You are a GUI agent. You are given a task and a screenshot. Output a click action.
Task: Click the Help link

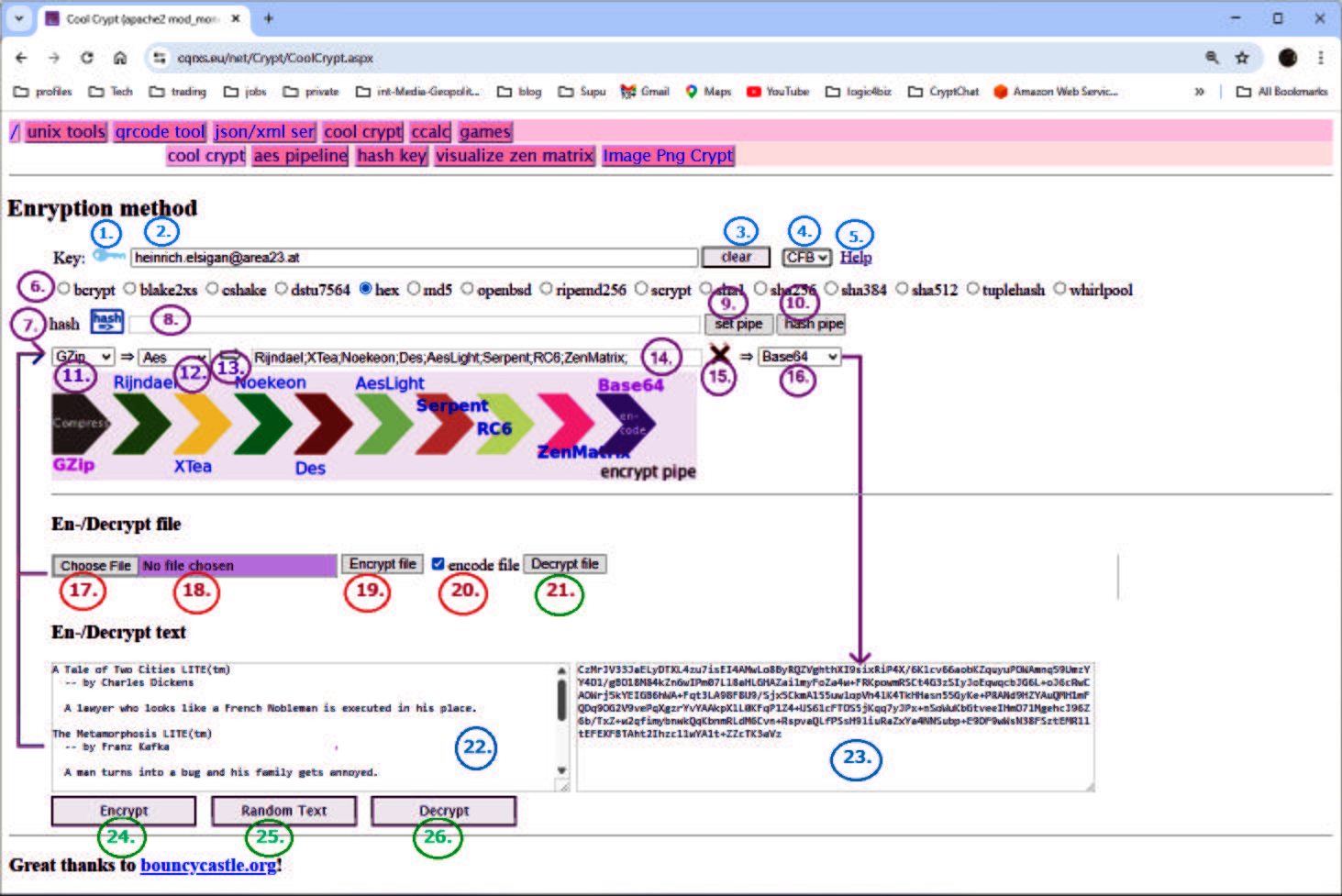(x=856, y=258)
